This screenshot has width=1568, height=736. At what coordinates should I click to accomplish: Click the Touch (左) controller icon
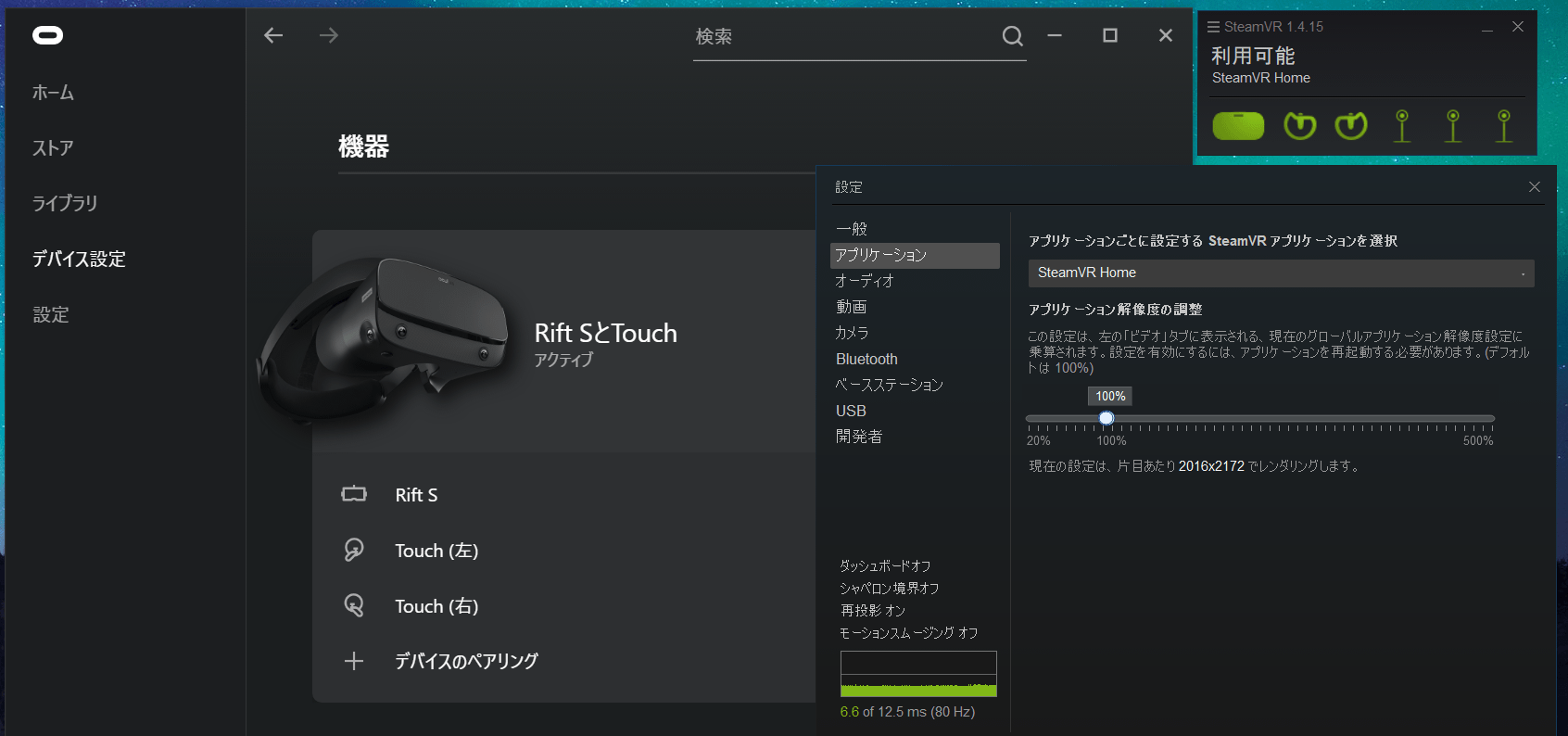[x=354, y=550]
